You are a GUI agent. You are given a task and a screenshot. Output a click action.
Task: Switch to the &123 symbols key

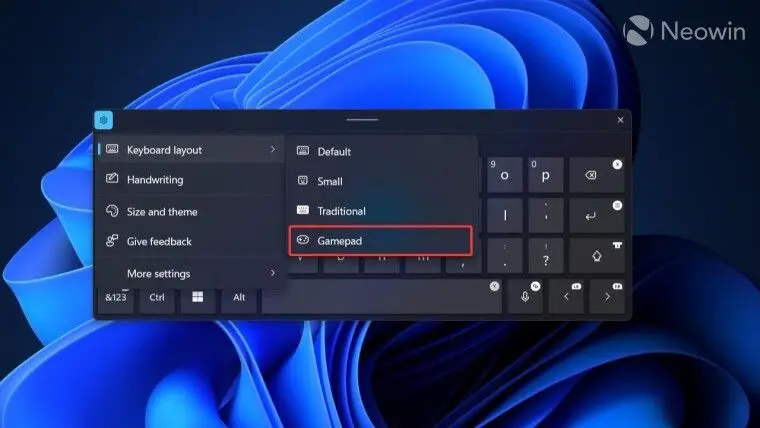116,297
